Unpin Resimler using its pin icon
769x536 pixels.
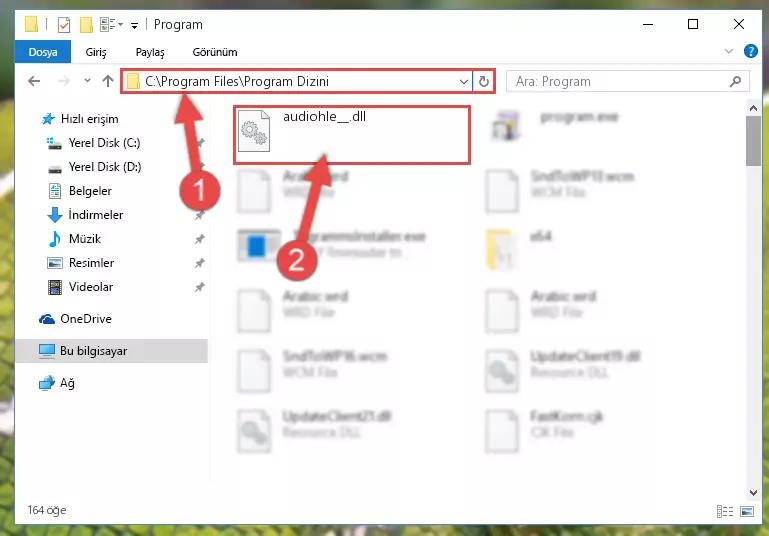(200, 263)
